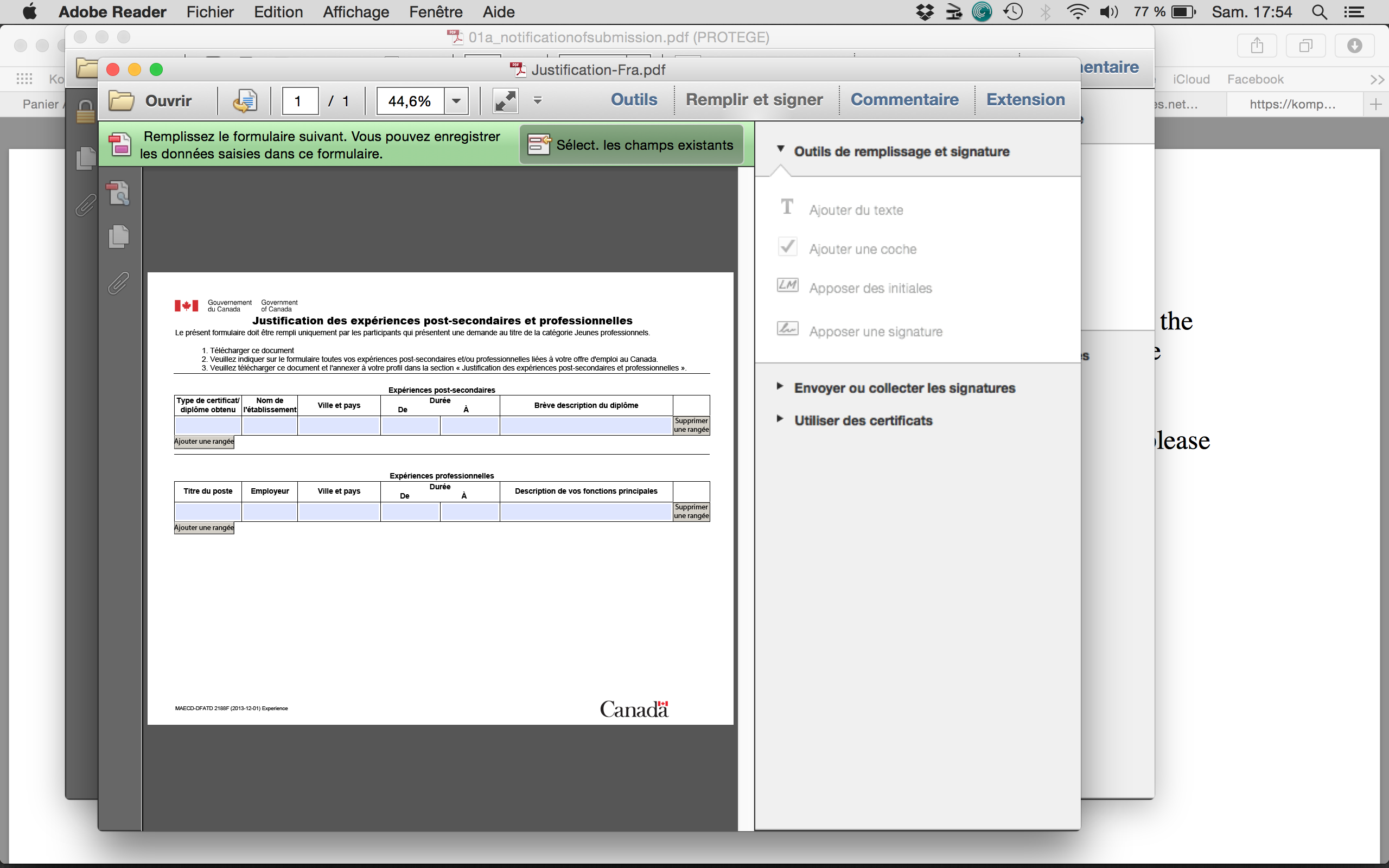Select the Ajouter une coche tool
Viewport: 1389px width, 868px height.
862,249
